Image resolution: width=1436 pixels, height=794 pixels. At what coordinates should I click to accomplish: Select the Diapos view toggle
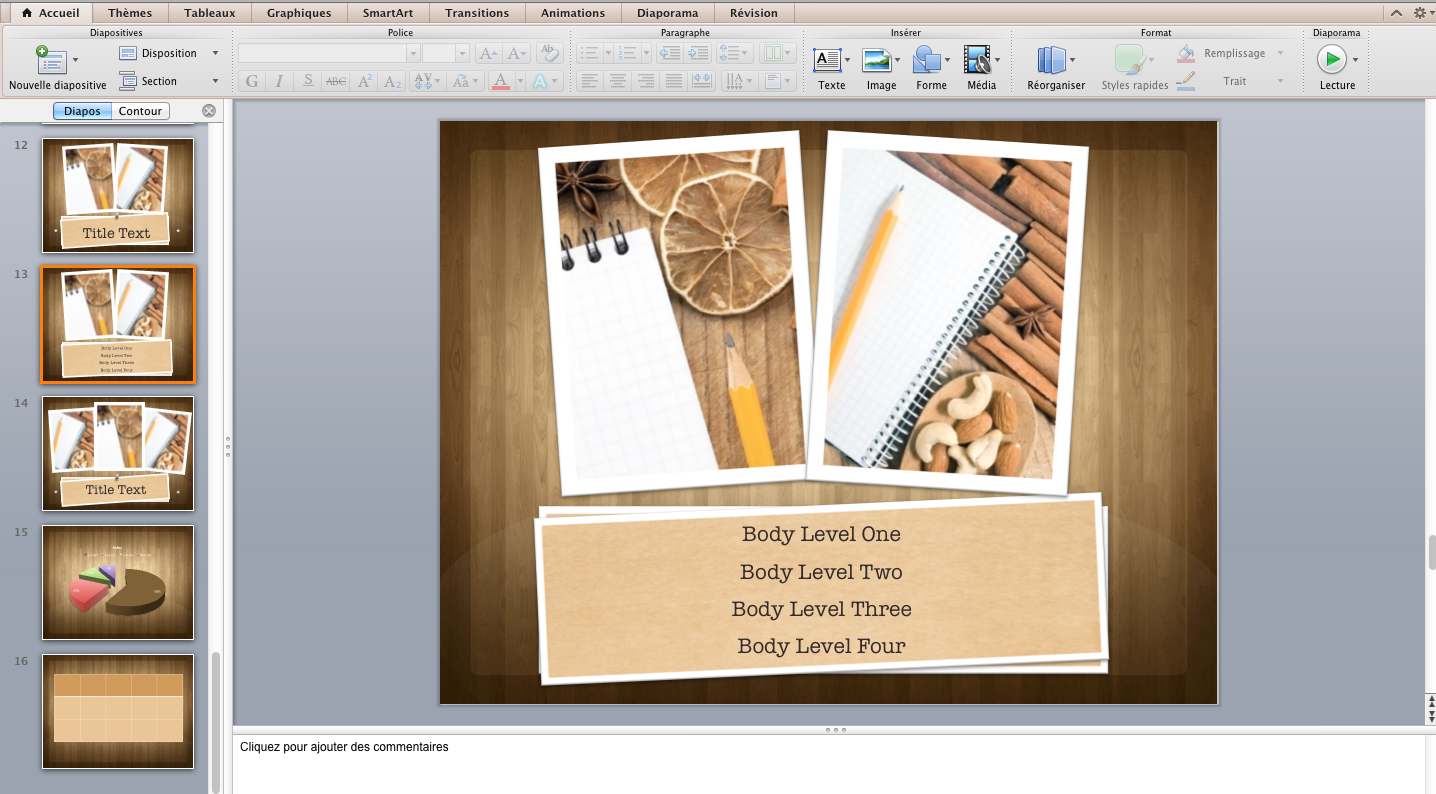[x=82, y=111]
